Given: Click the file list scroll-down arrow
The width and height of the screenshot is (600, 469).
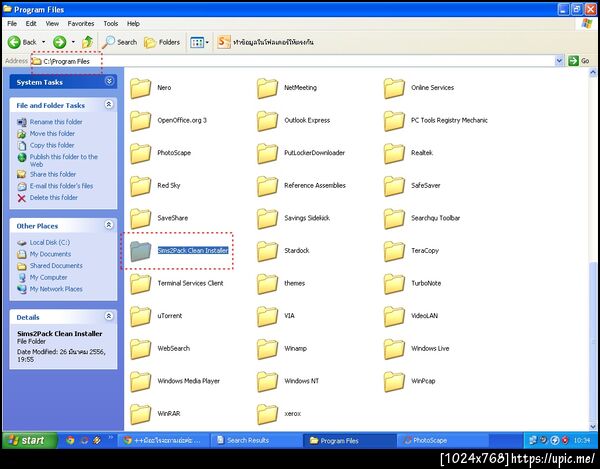Looking at the screenshot, I should pos(593,426).
